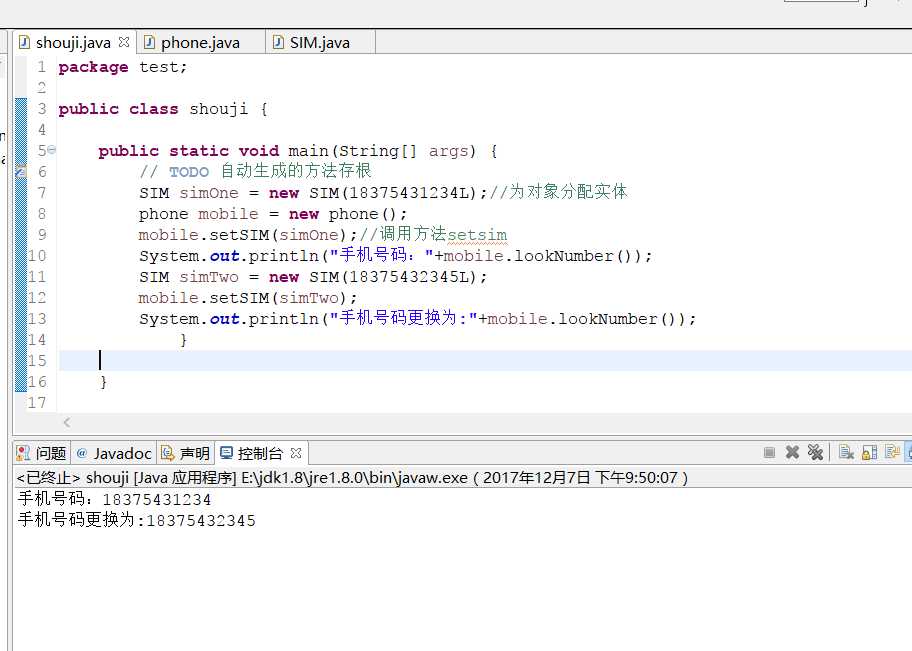
Task: Remove all terminated launches with double X
Action: (815, 453)
